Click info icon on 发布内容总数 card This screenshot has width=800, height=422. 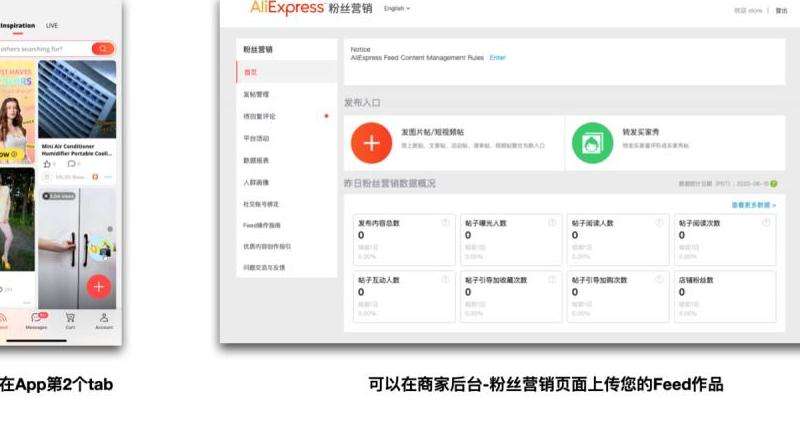(x=445, y=222)
